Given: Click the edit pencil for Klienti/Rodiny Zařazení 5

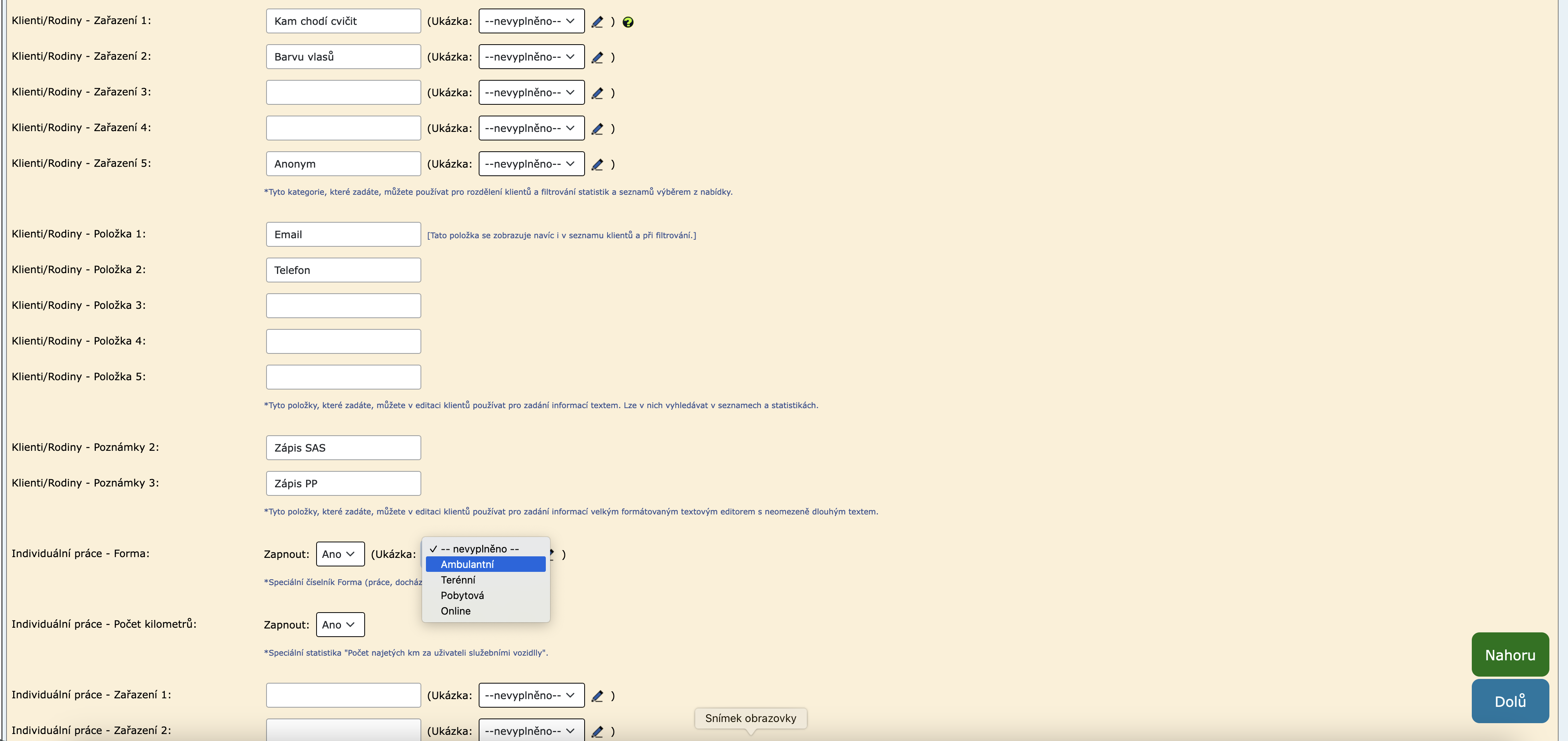Looking at the screenshot, I should tap(597, 164).
